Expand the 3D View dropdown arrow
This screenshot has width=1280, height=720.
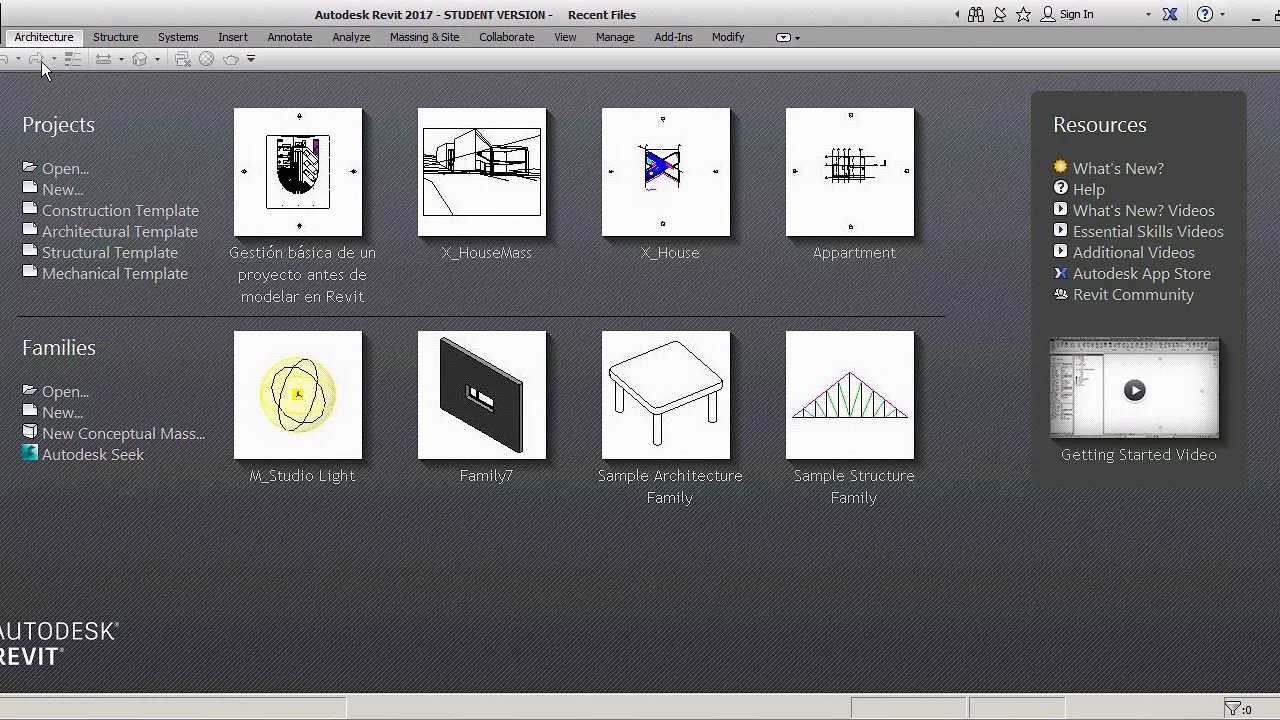coord(157,59)
